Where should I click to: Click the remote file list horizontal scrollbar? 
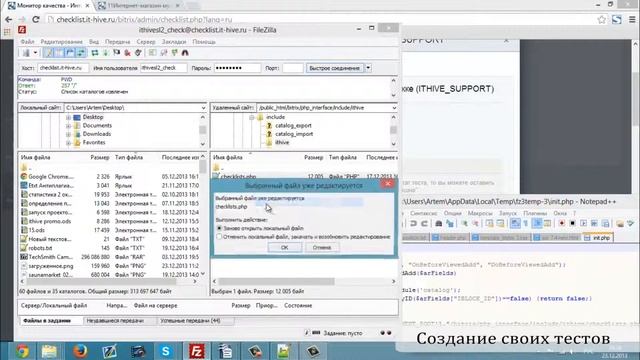pos(276,281)
